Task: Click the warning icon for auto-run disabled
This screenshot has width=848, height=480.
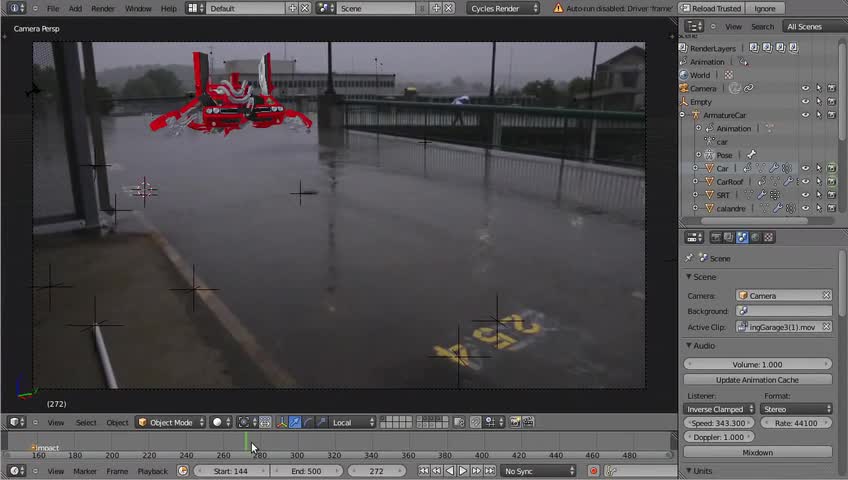Action: (x=558, y=8)
